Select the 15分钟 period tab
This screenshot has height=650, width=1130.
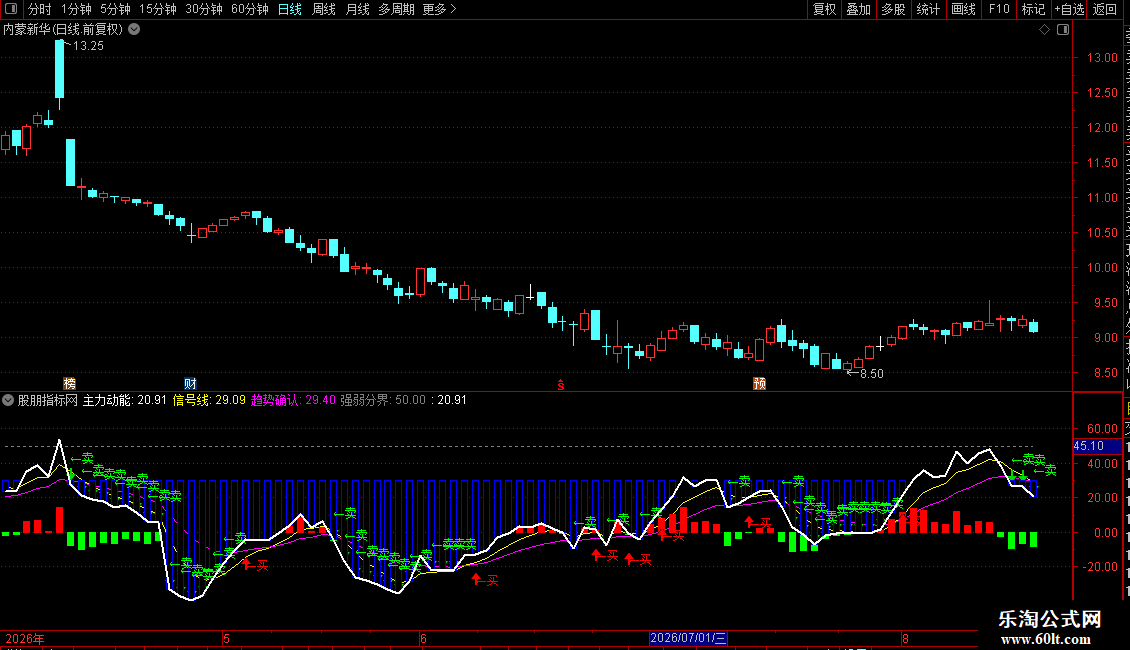(x=157, y=9)
